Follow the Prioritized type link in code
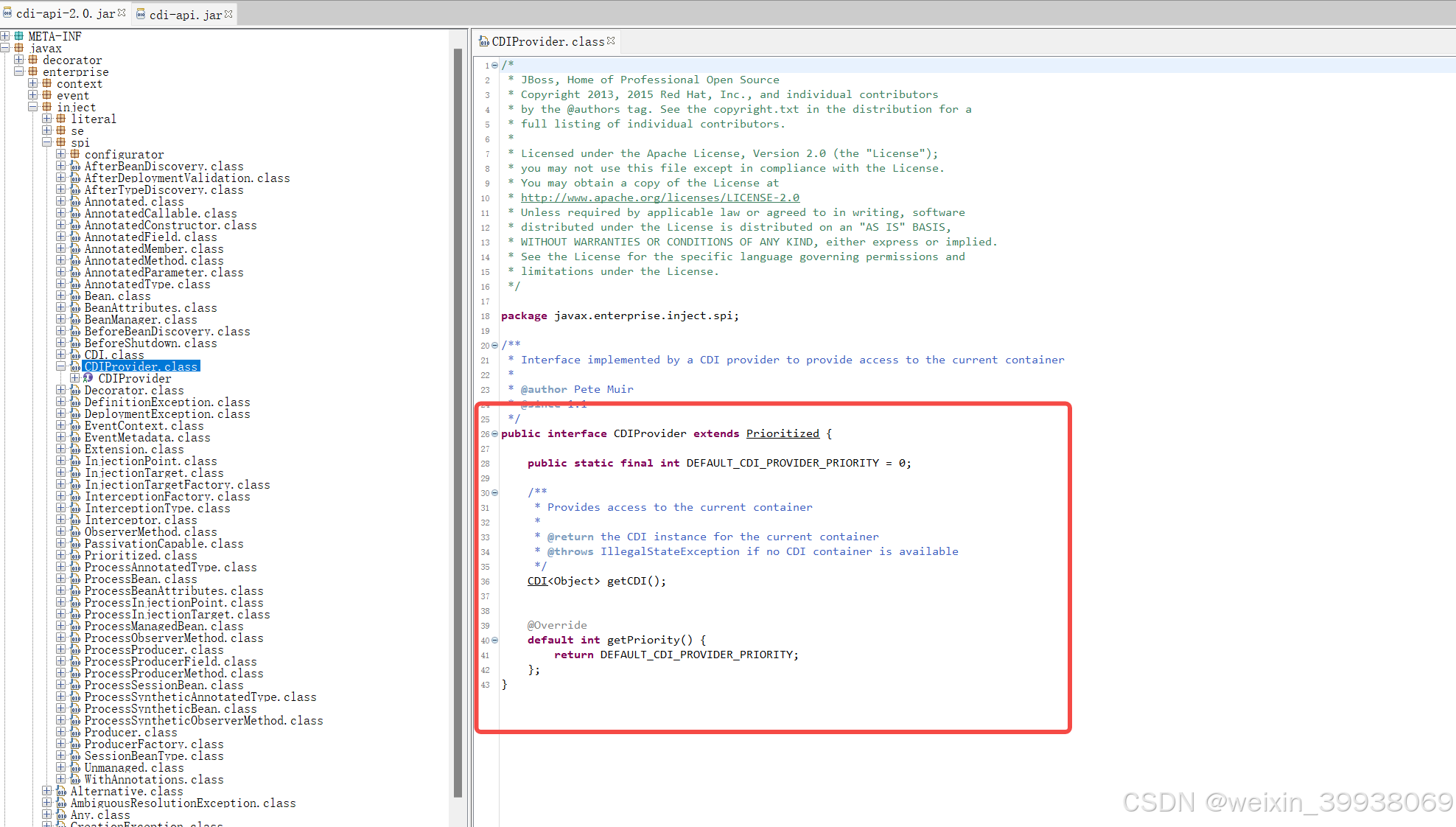Image resolution: width=1456 pixels, height=827 pixels. (x=782, y=433)
